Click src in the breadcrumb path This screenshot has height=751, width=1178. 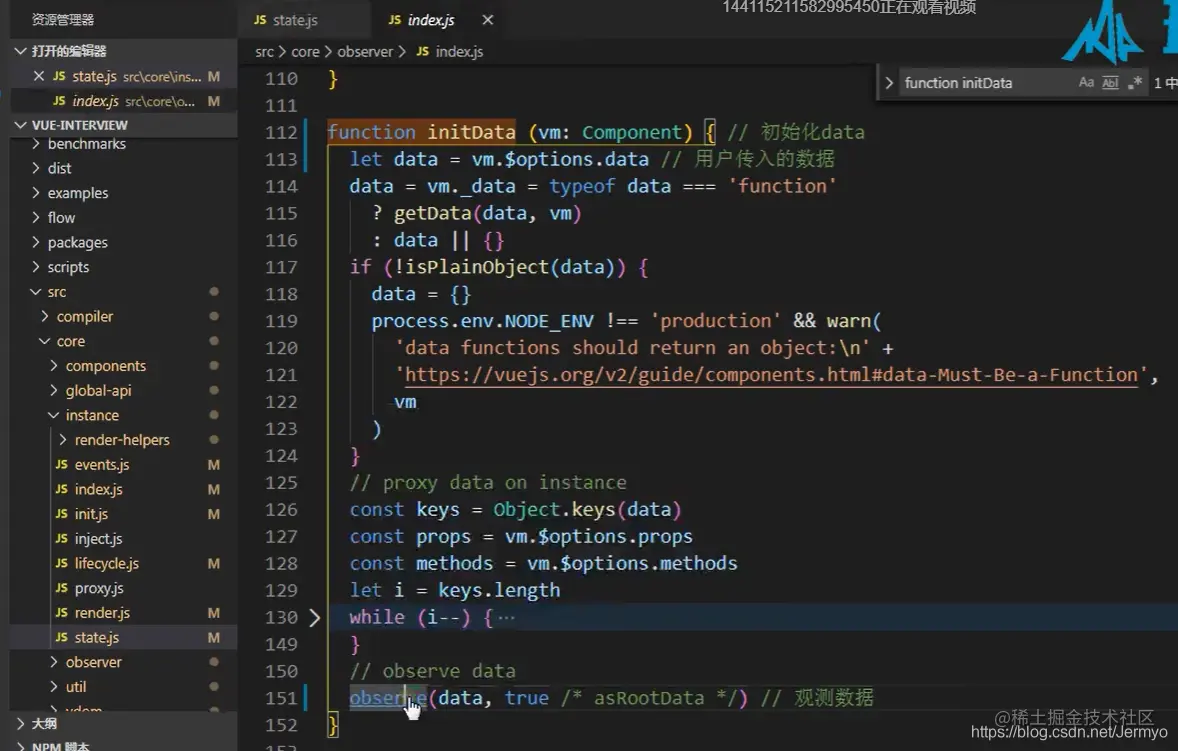pyautogui.click(x=264, y=52)
